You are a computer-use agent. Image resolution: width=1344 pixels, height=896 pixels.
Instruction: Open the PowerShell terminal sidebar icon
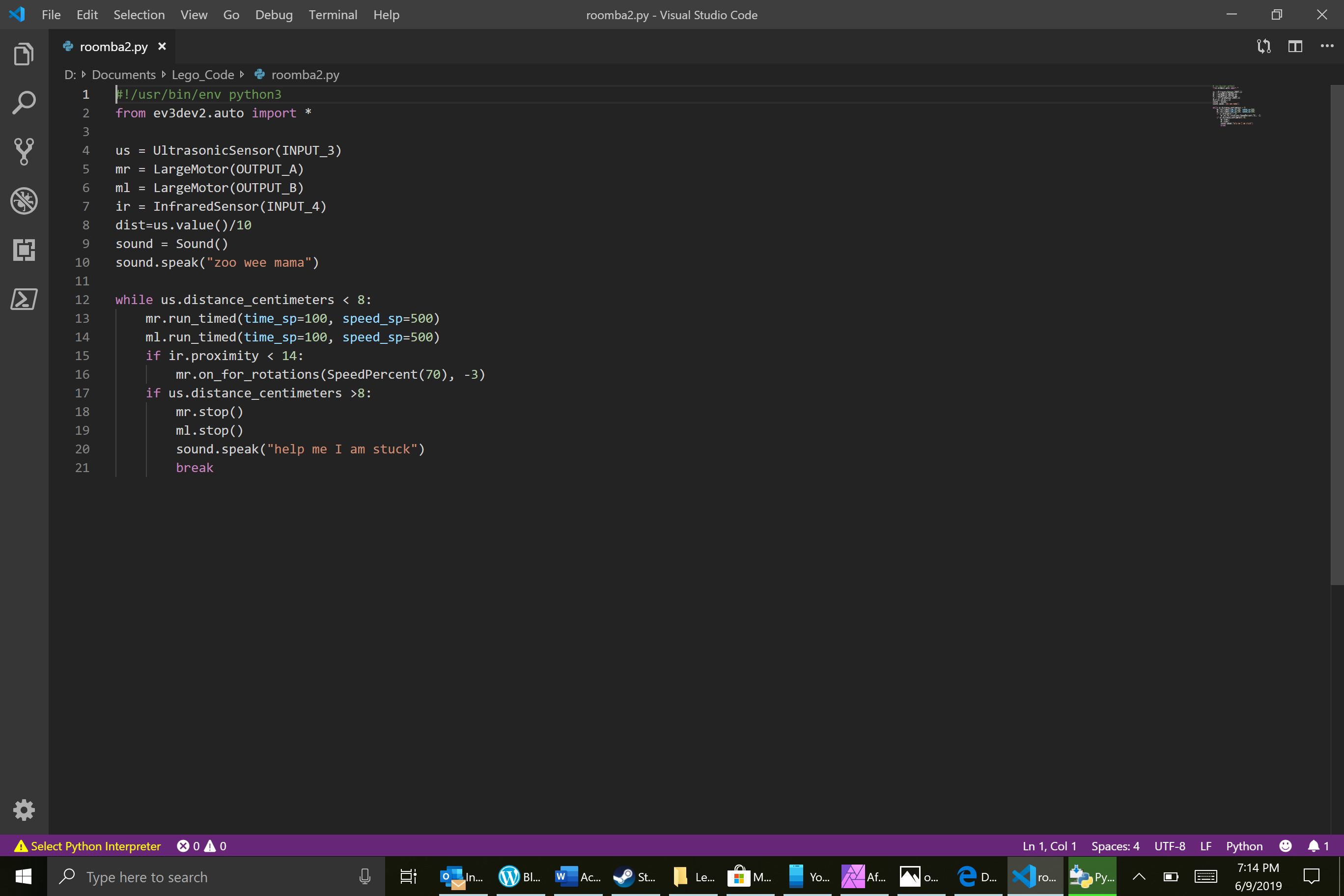(x=24, y=299)
